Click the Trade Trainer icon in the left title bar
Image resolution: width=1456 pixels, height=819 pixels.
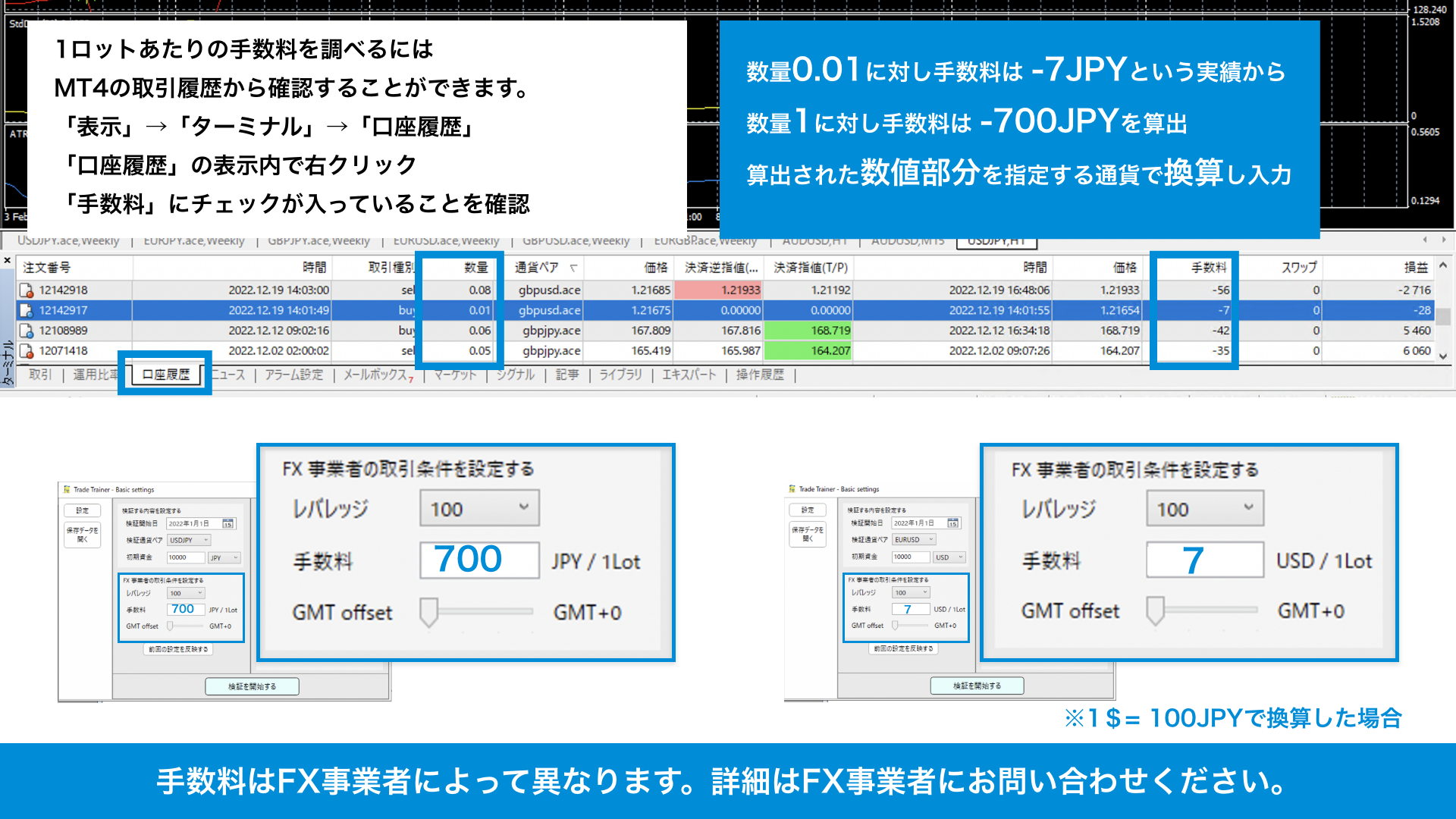coord(67,491)
